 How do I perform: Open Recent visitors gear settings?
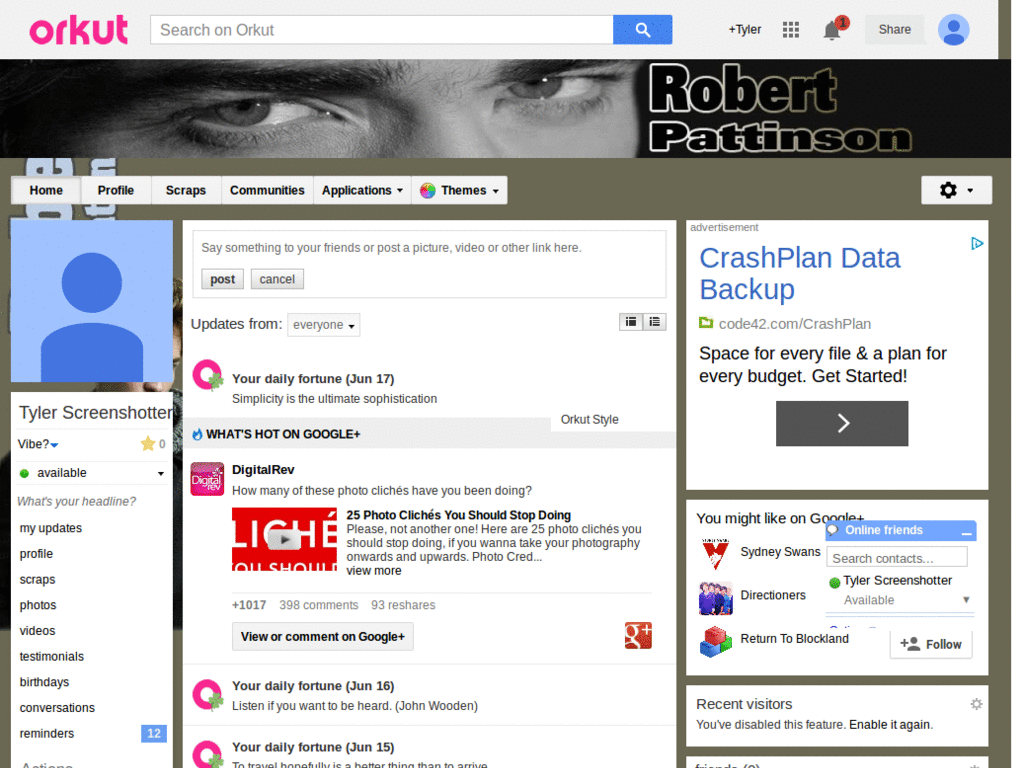click(x=976, y=704)
